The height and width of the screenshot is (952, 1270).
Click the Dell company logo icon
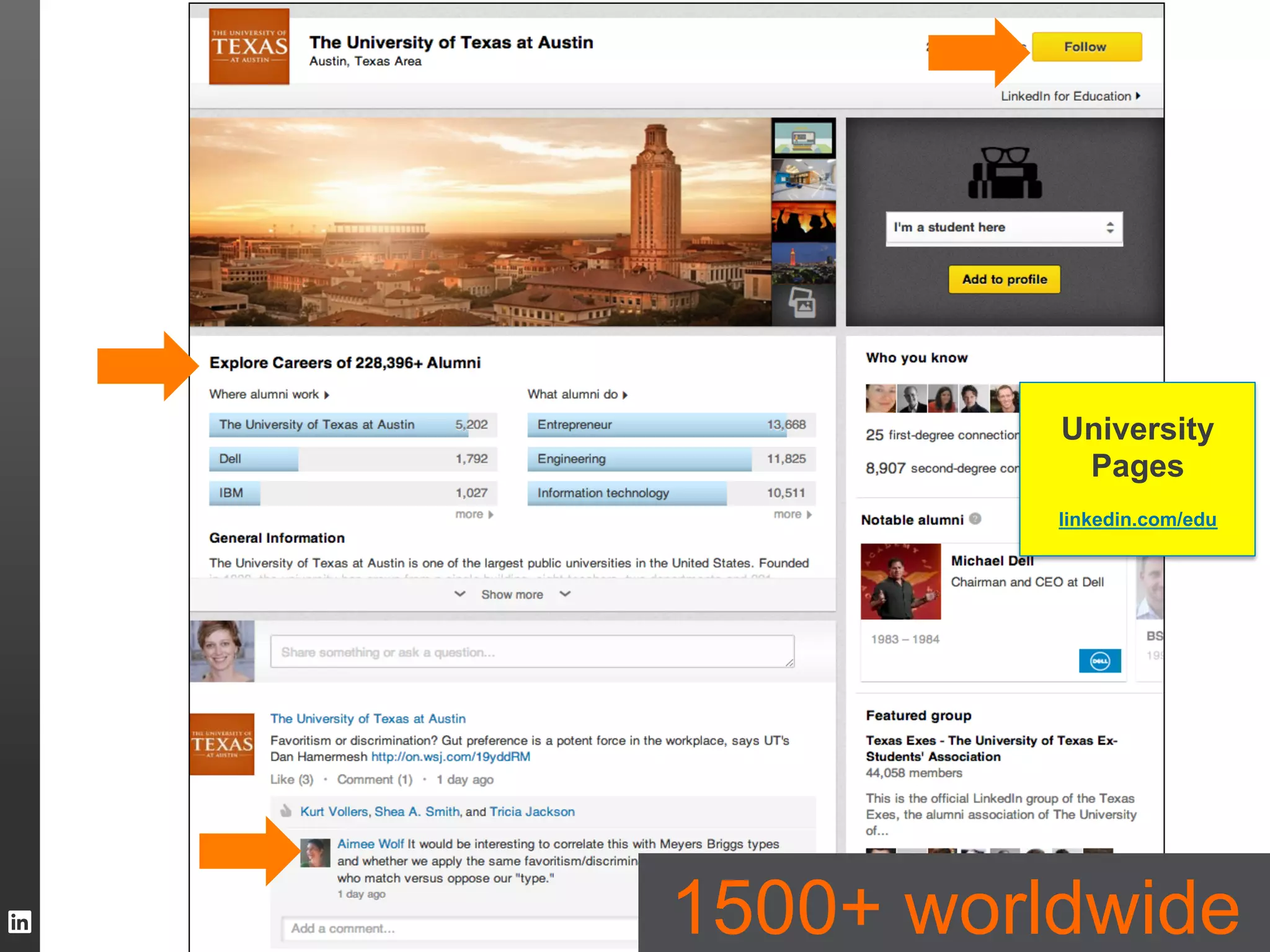(x=1100, y=661)
